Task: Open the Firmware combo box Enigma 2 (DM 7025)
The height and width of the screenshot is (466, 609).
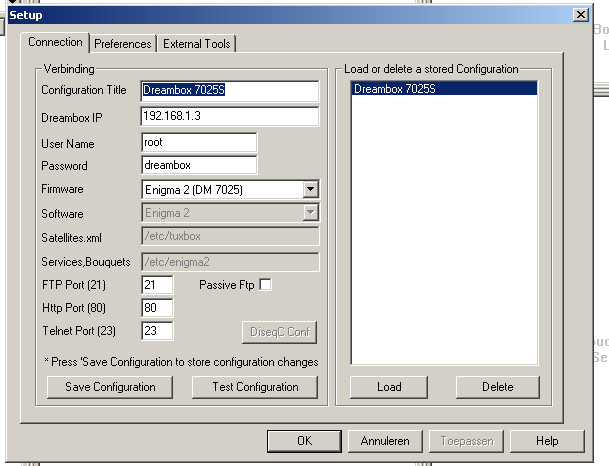Action: point(230,190)
